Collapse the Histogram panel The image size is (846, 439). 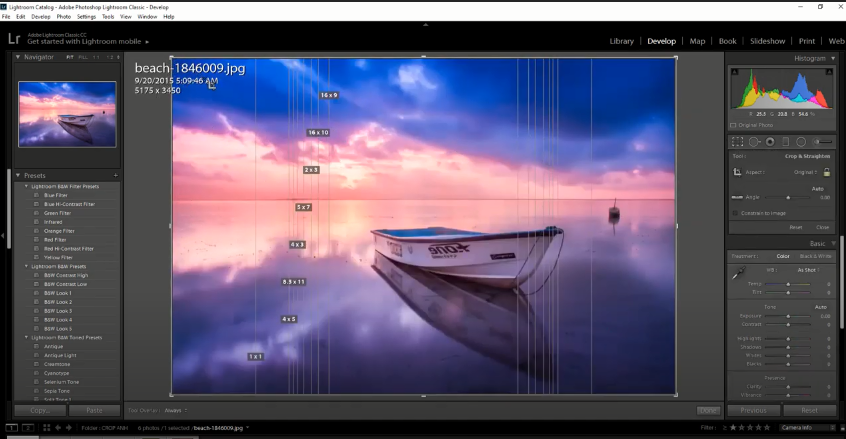833,59
